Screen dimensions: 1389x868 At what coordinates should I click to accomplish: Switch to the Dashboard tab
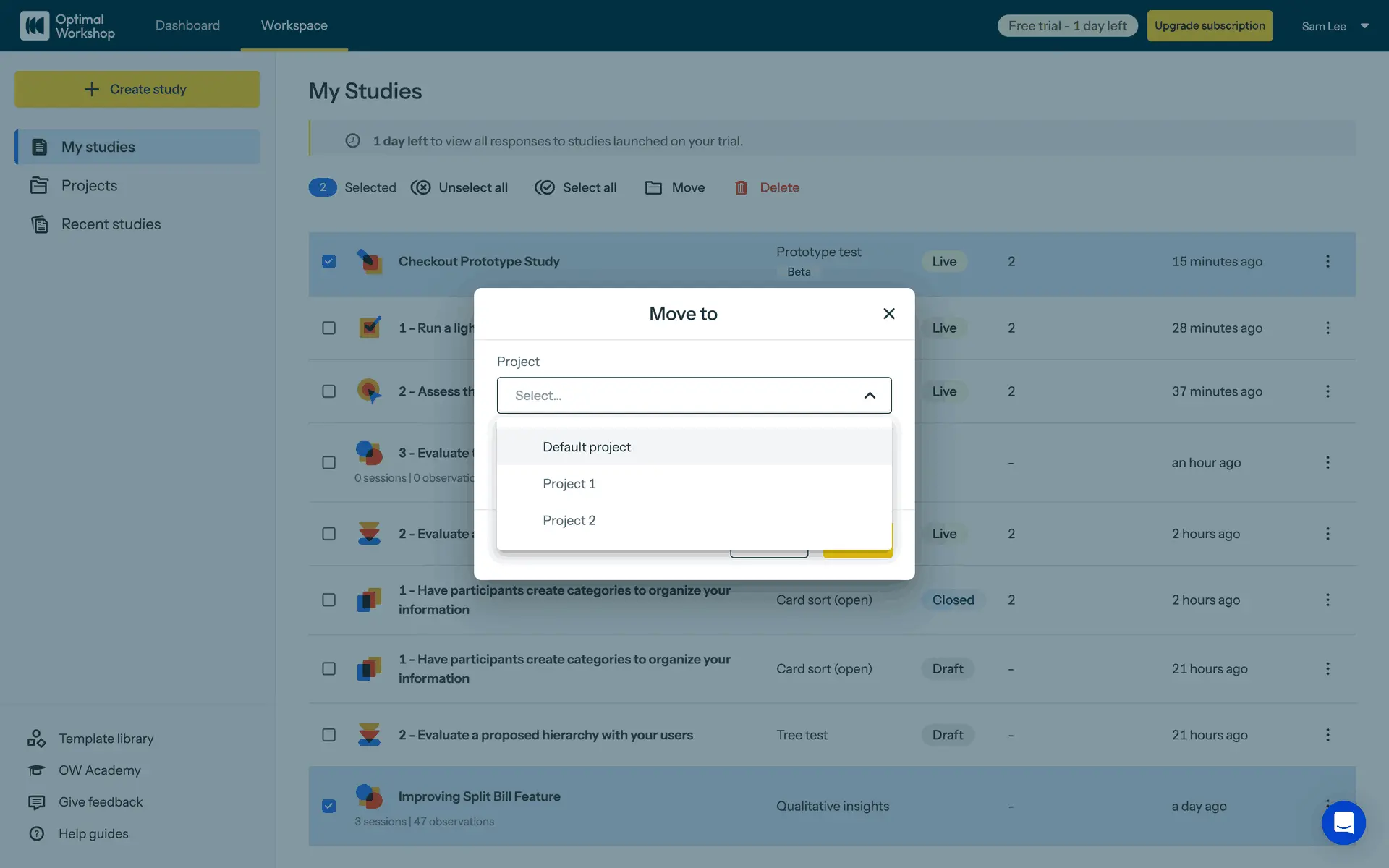187,25
